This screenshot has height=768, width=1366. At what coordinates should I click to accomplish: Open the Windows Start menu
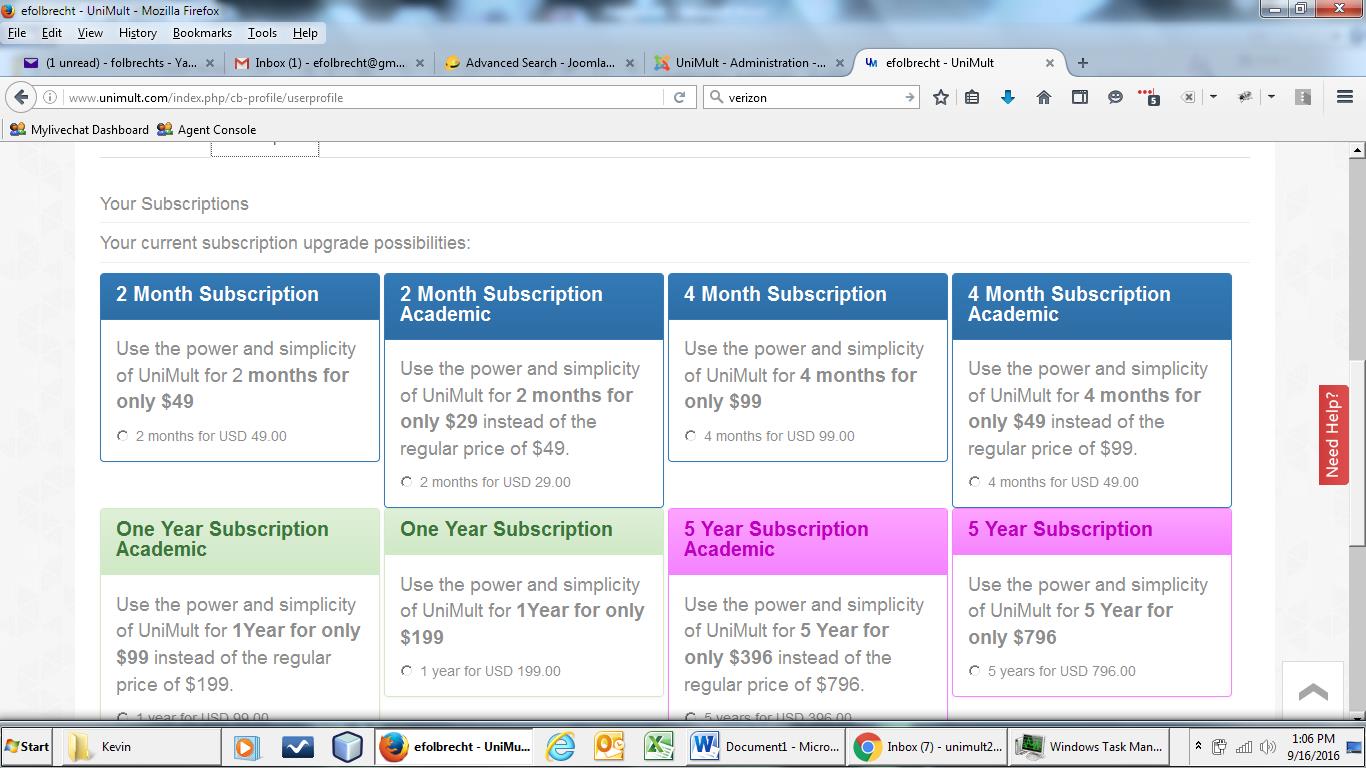click(28, 747)
